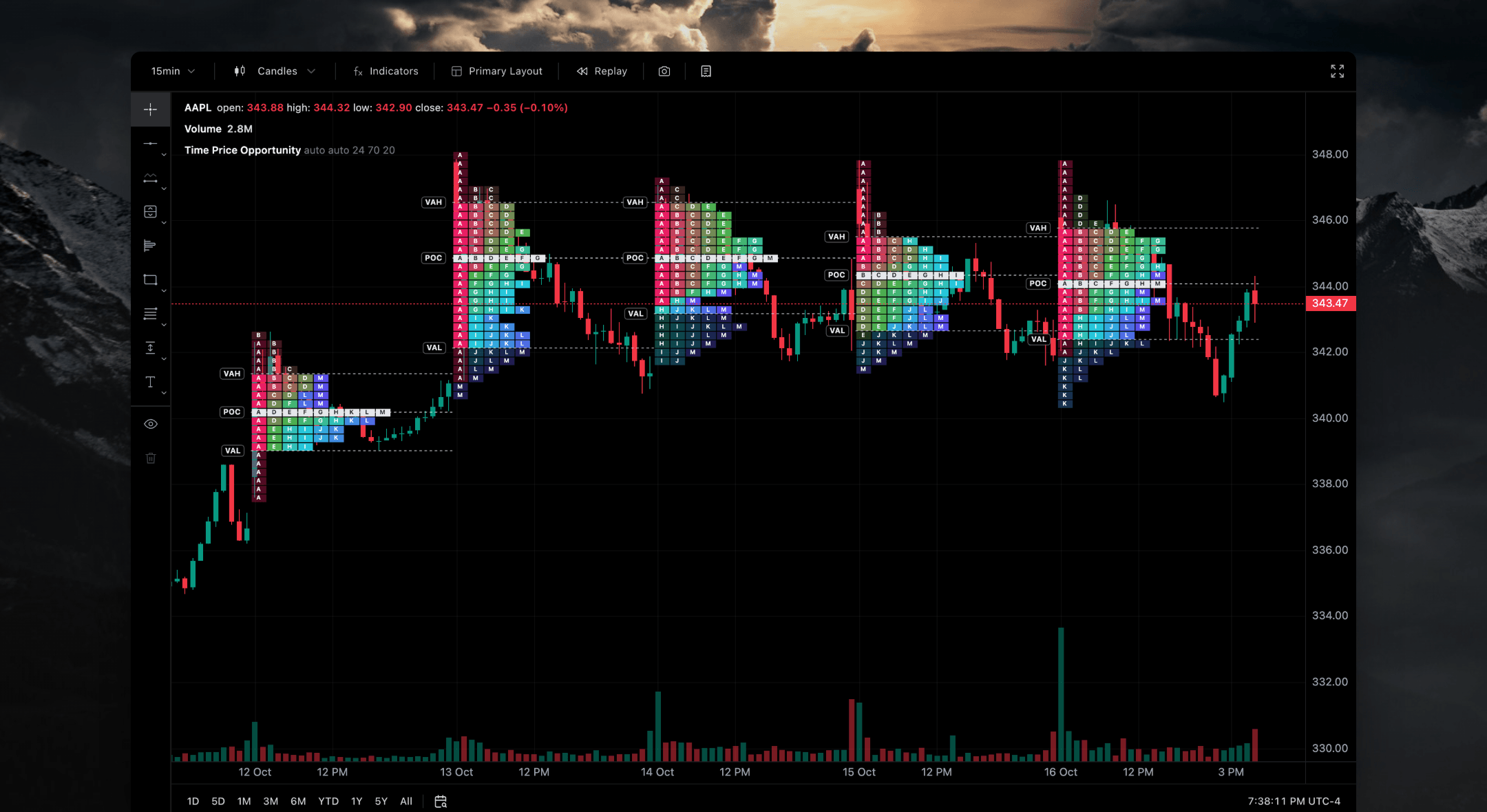The image size is (1487, 812).
Task: Show All time range
Action: (406, 801)
